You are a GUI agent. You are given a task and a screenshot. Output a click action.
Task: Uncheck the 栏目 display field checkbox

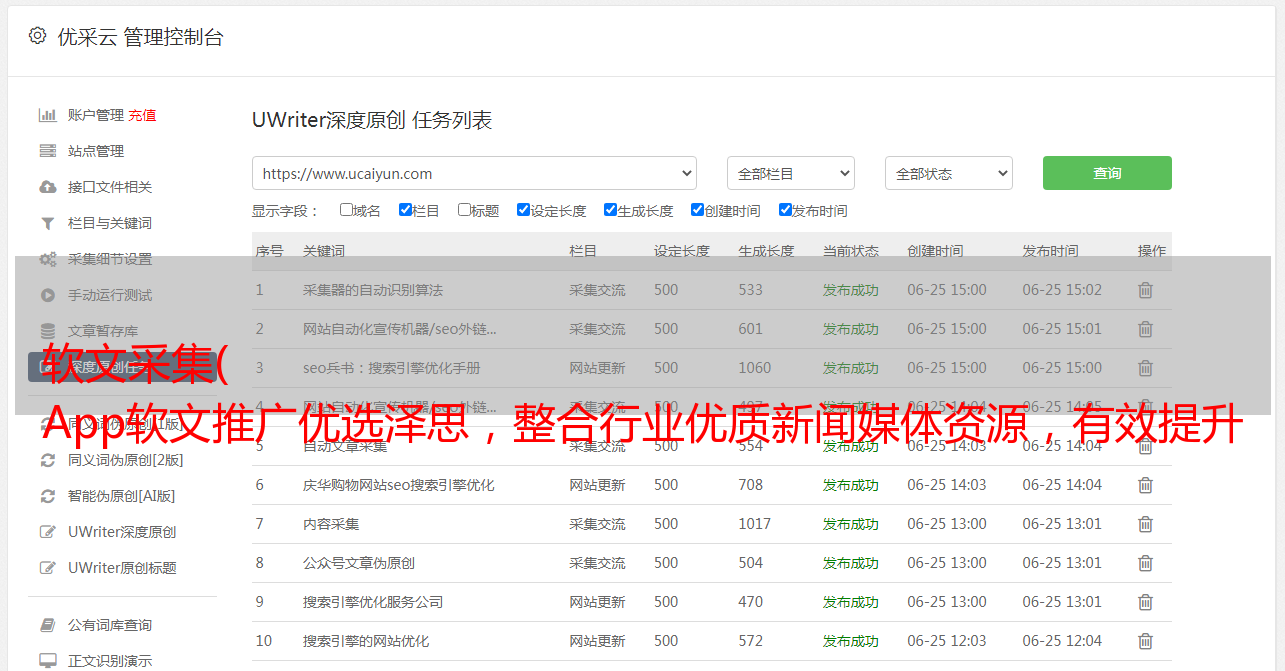pyautogui.click(x=405, y=210)
